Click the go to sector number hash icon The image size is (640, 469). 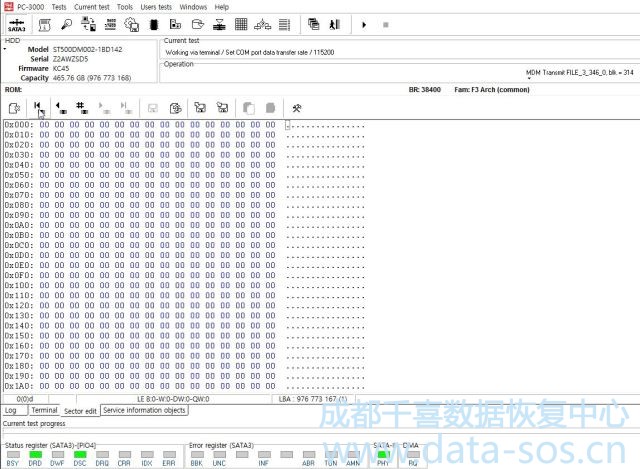(x=82, y=108)
